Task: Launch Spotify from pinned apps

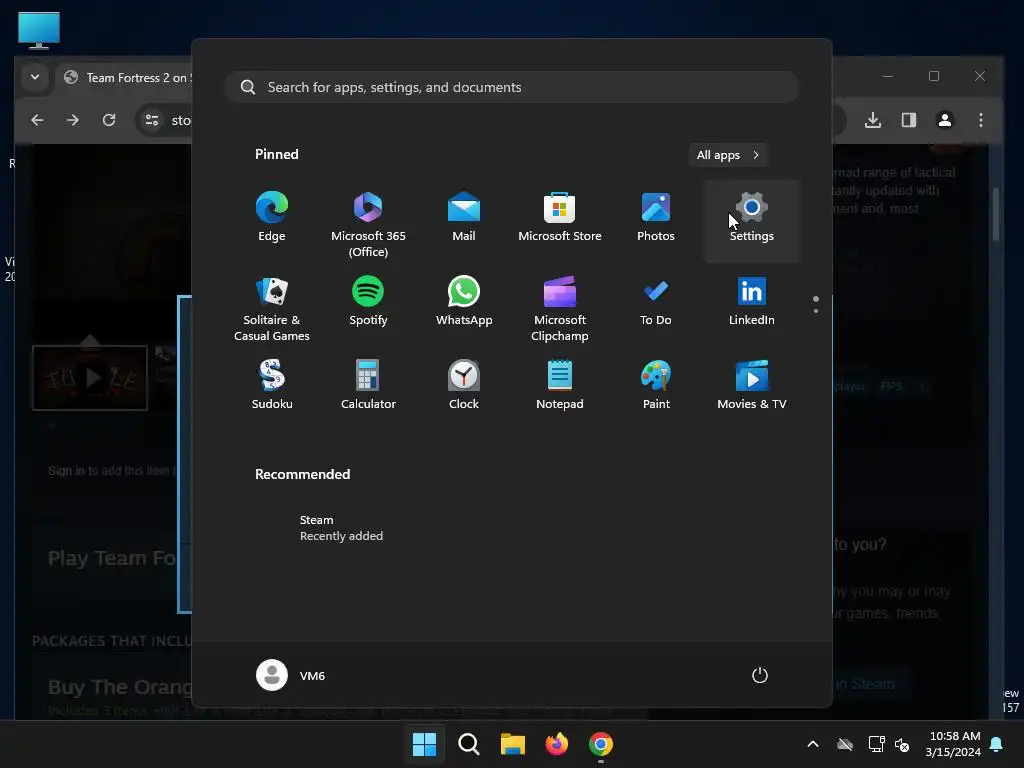Action: point(368,302)
